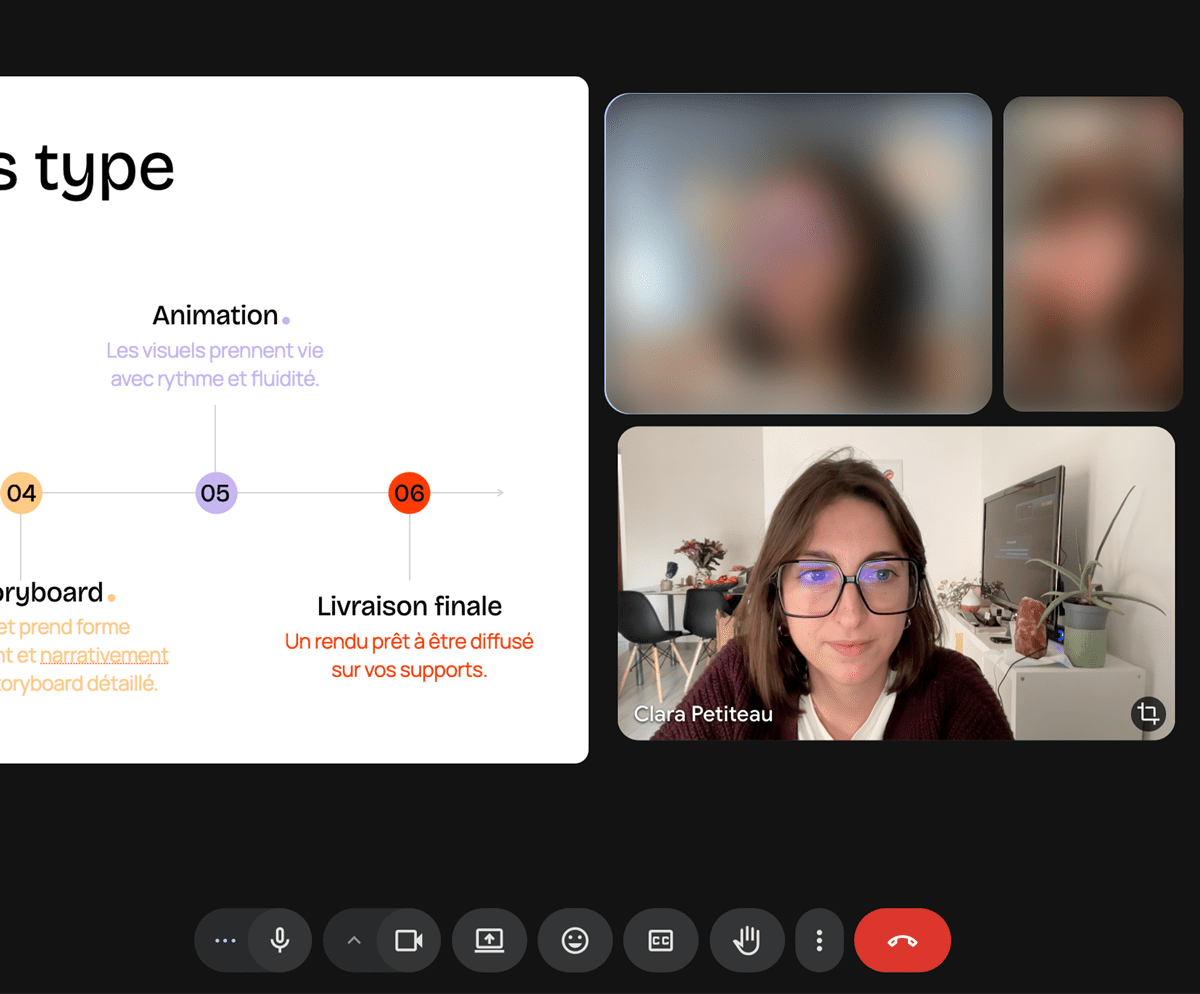This screenshot has height=994, width=1200.
Task: Click the "Livraison finale" heading
Action: (409, 606)
